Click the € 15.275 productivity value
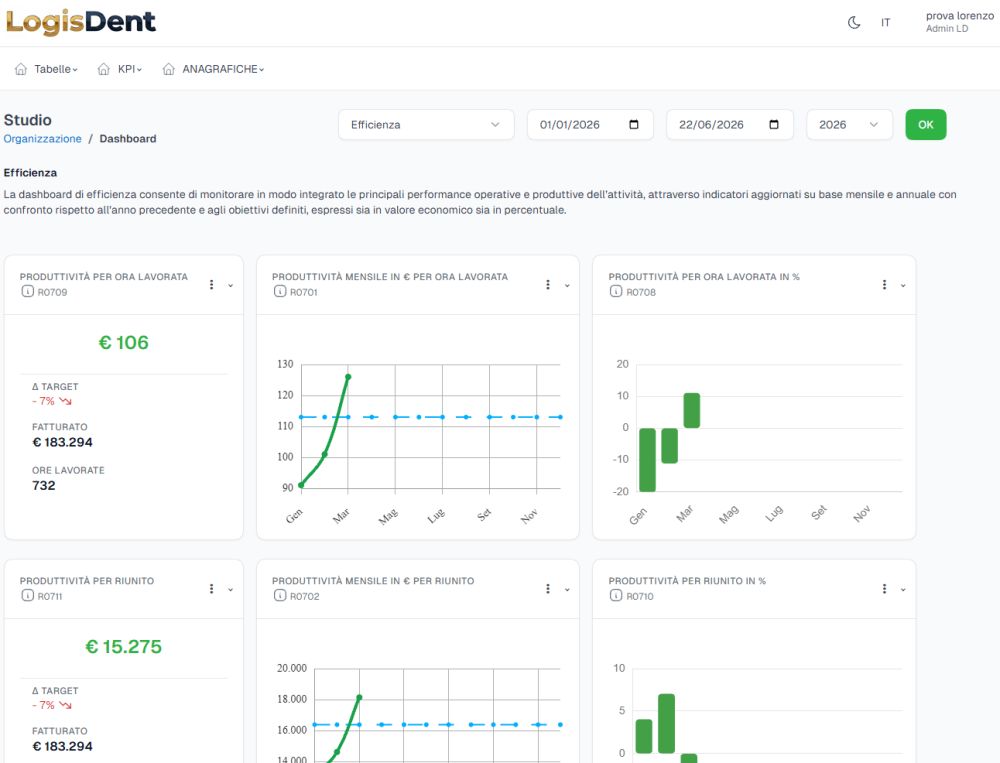1000x763 pixels. point(124,646)
